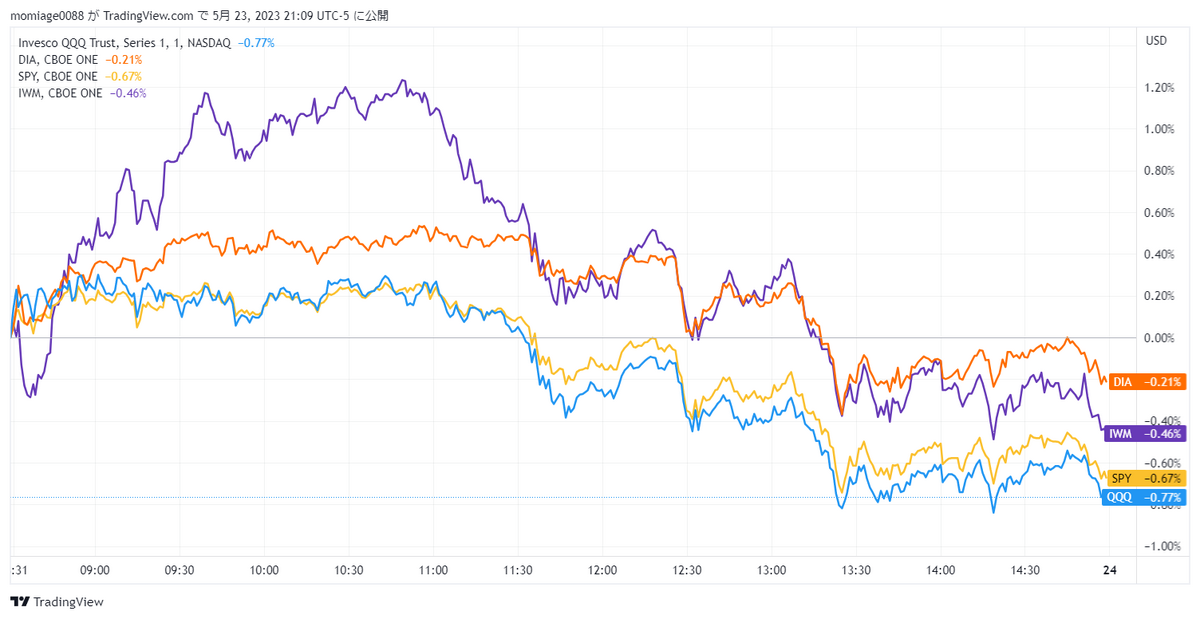Image resolution: width=1200 pixels, height=619 pixels.
Task: Click the 0.00% price scale label
Action: tap(1160, 338)
